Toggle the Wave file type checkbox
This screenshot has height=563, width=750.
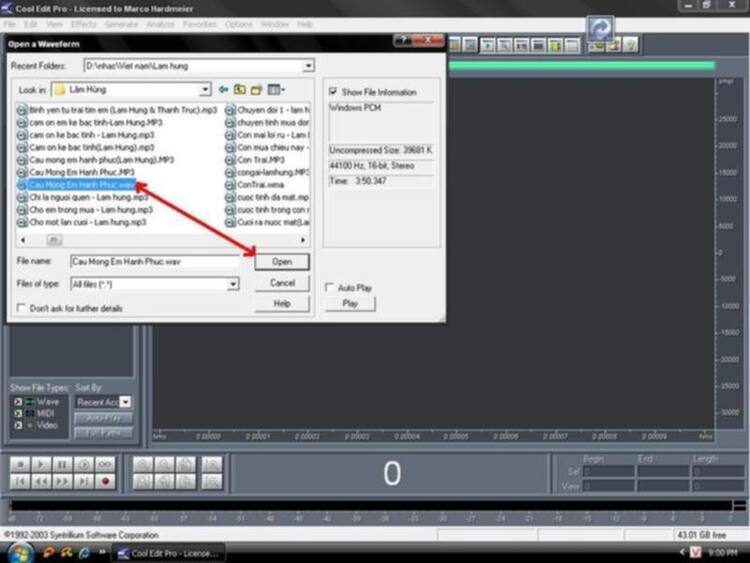pyautogui.click(x=18, y=402)
